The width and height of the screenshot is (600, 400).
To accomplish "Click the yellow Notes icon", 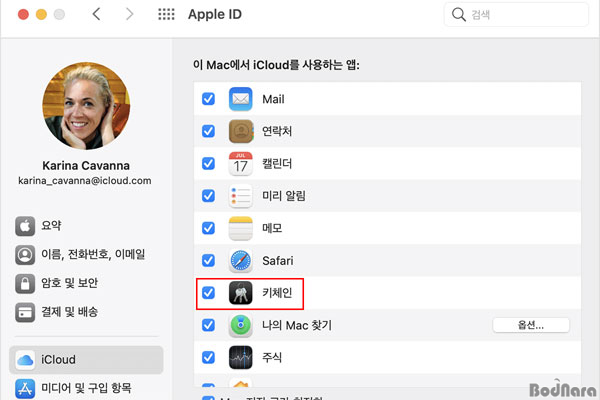I will pyautogui.click(x=241, y=228).
